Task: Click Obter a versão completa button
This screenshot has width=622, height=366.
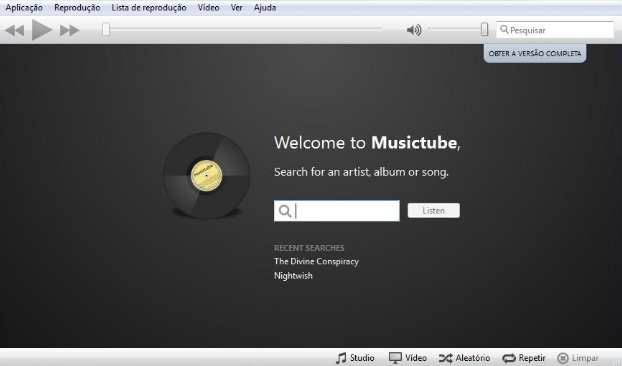Action: click(x=535, y=54)
